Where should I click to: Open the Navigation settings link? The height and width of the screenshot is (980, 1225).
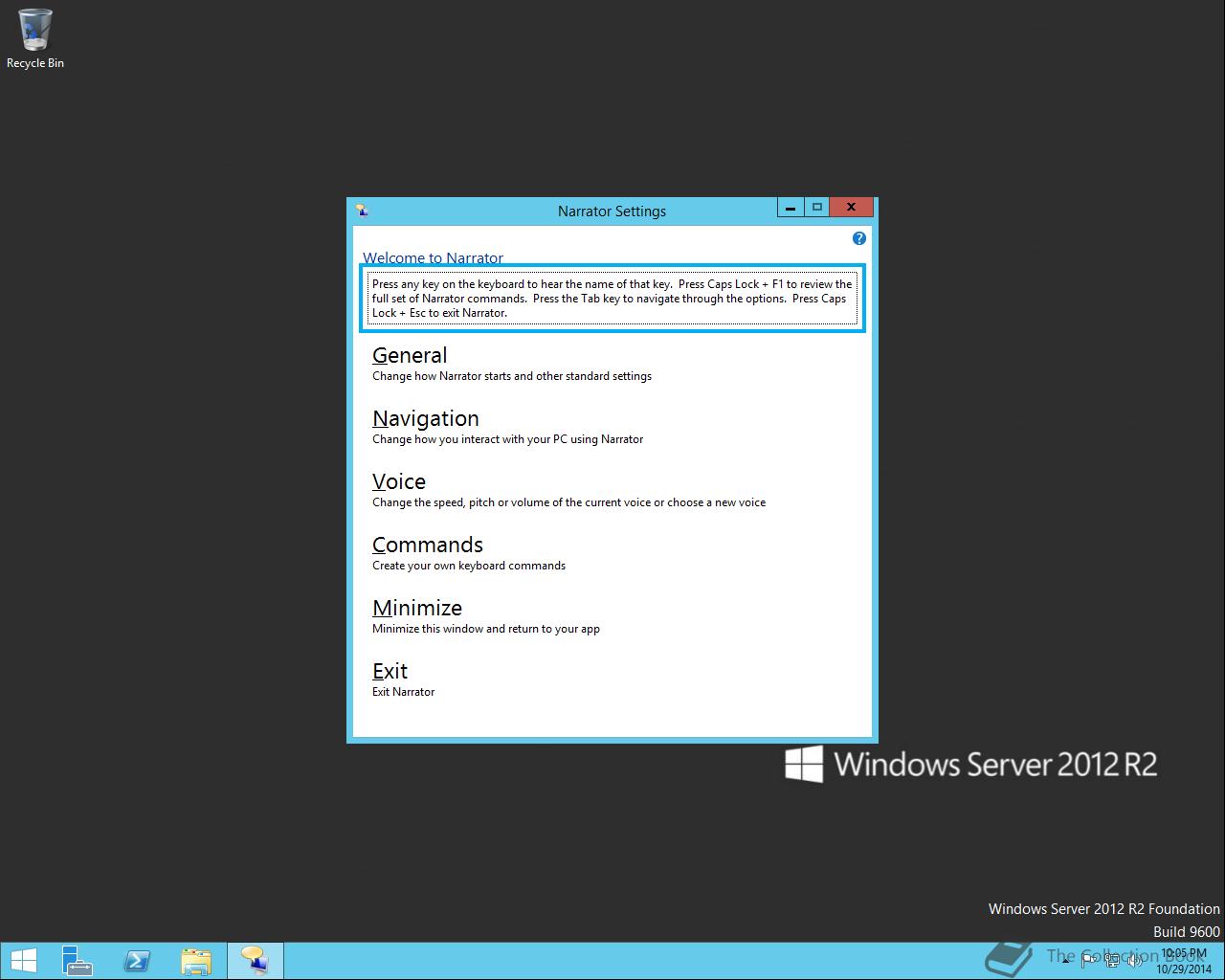(426, 418)
